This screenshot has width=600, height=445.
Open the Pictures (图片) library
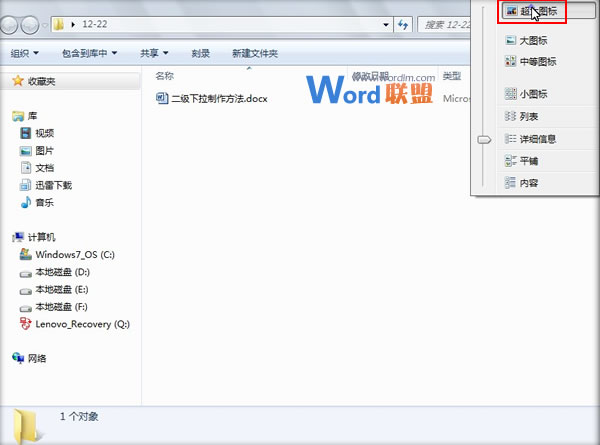[x=44, y=151]
